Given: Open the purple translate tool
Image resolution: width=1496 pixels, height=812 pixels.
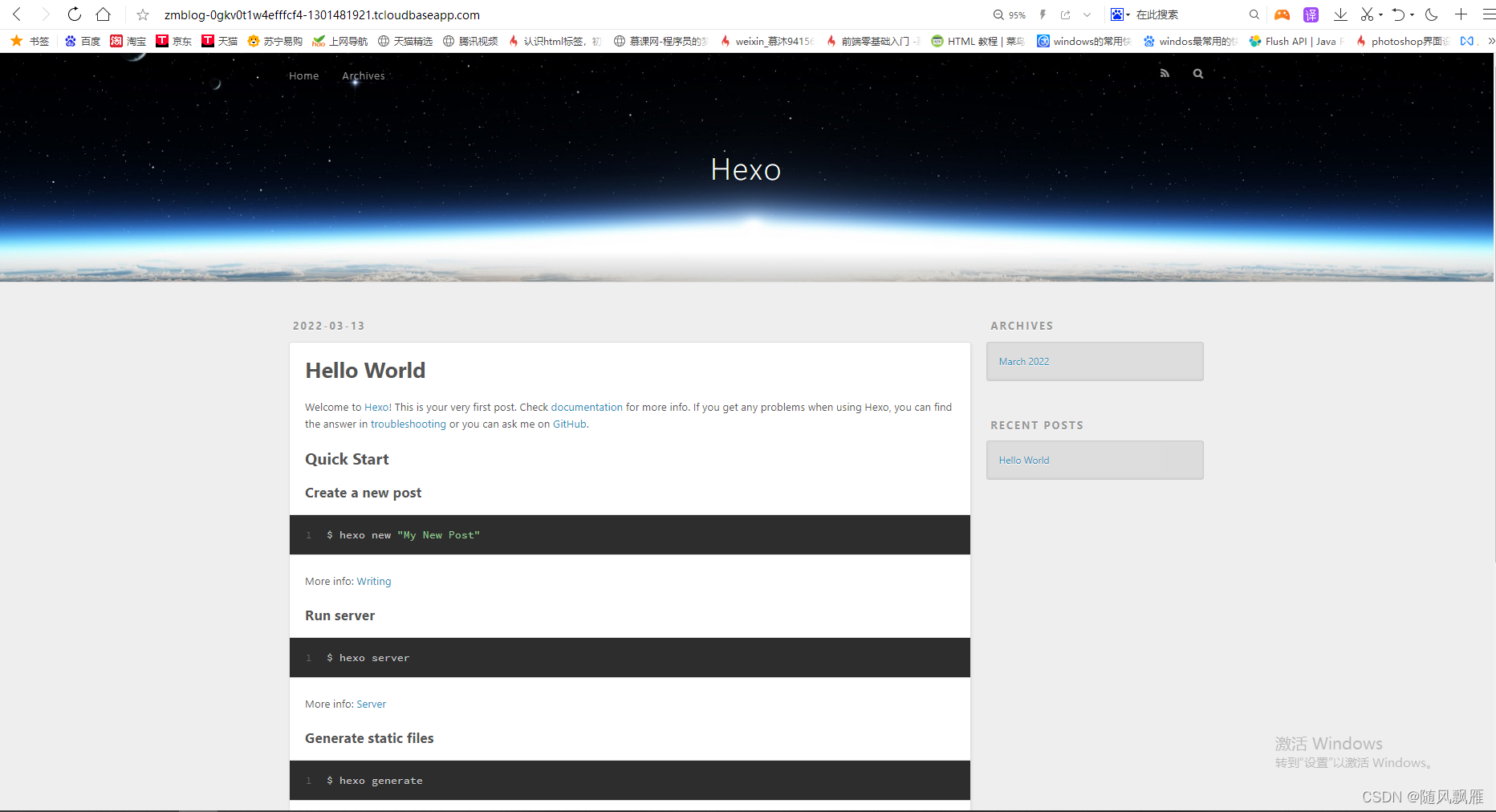Looking at the screenshot, I should pyautogui.click(x=1311, y=14).
